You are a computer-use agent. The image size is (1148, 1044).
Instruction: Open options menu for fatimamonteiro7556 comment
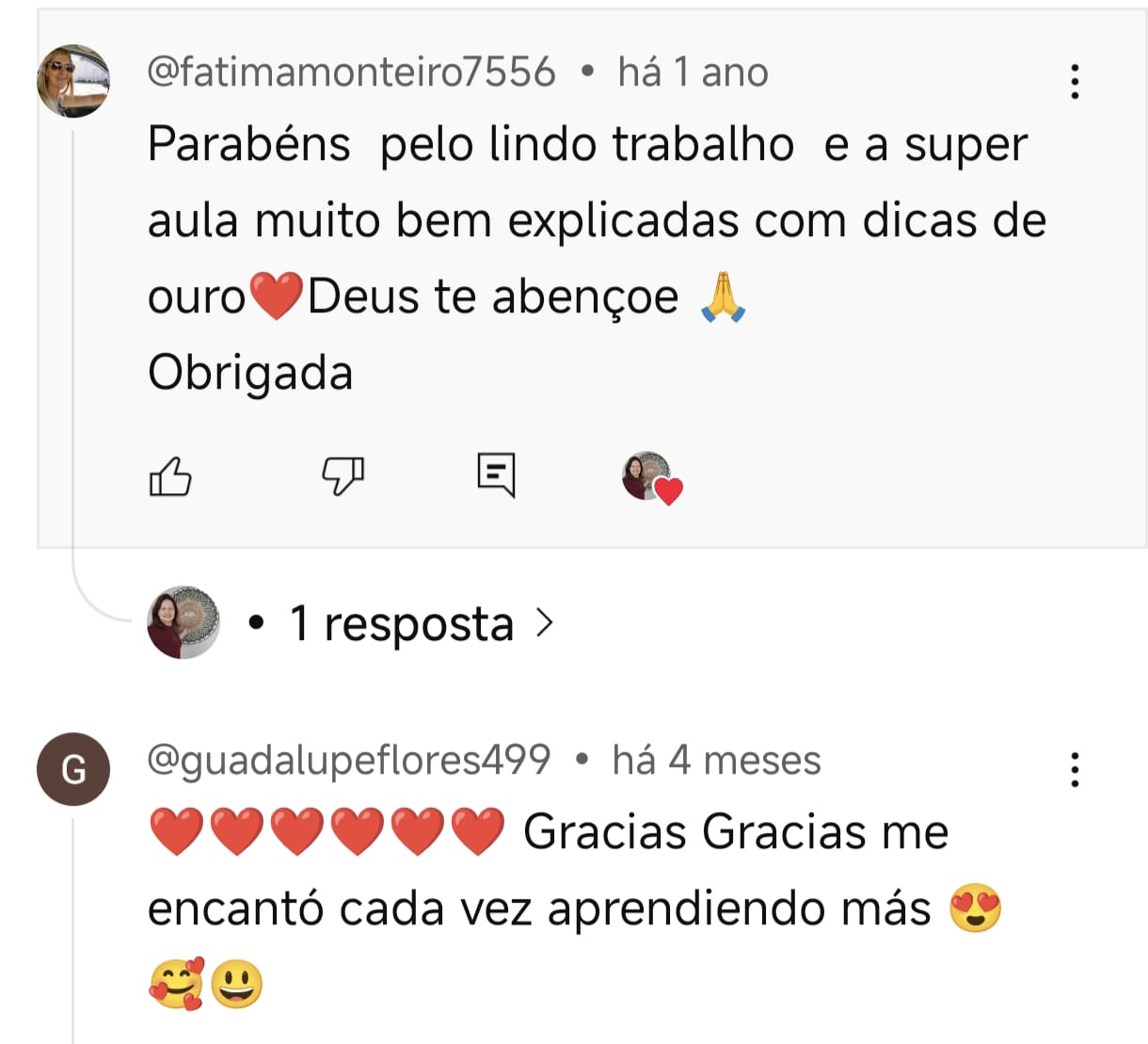click(1075, 82)
